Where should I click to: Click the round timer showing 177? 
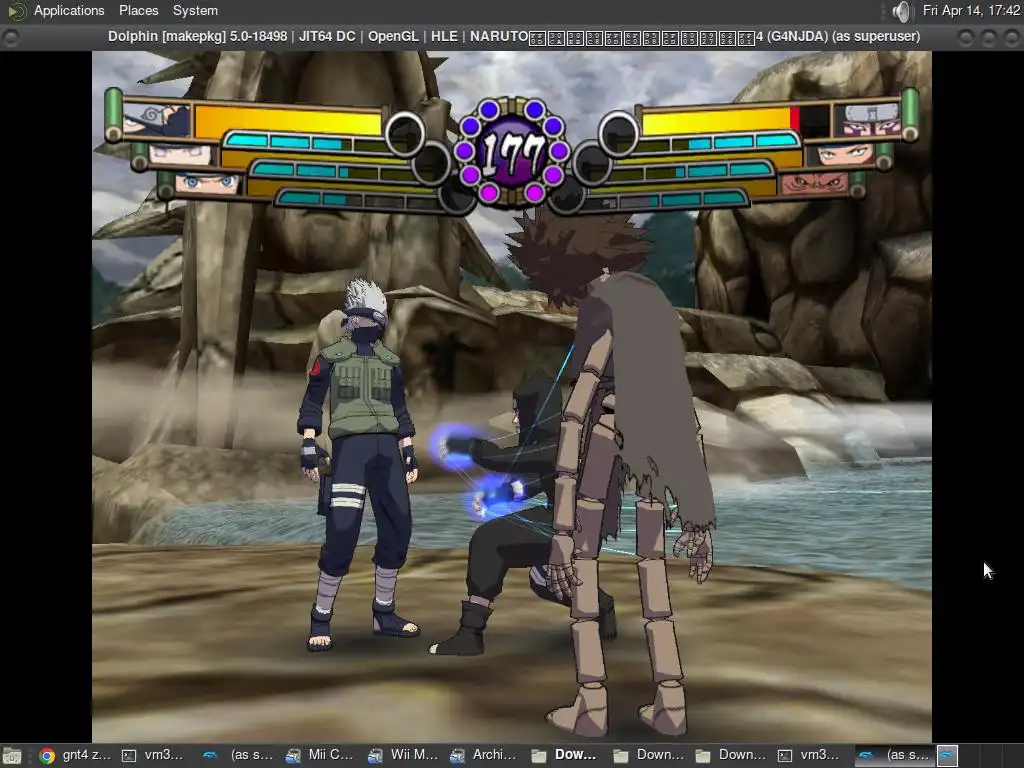click(512, 152)
